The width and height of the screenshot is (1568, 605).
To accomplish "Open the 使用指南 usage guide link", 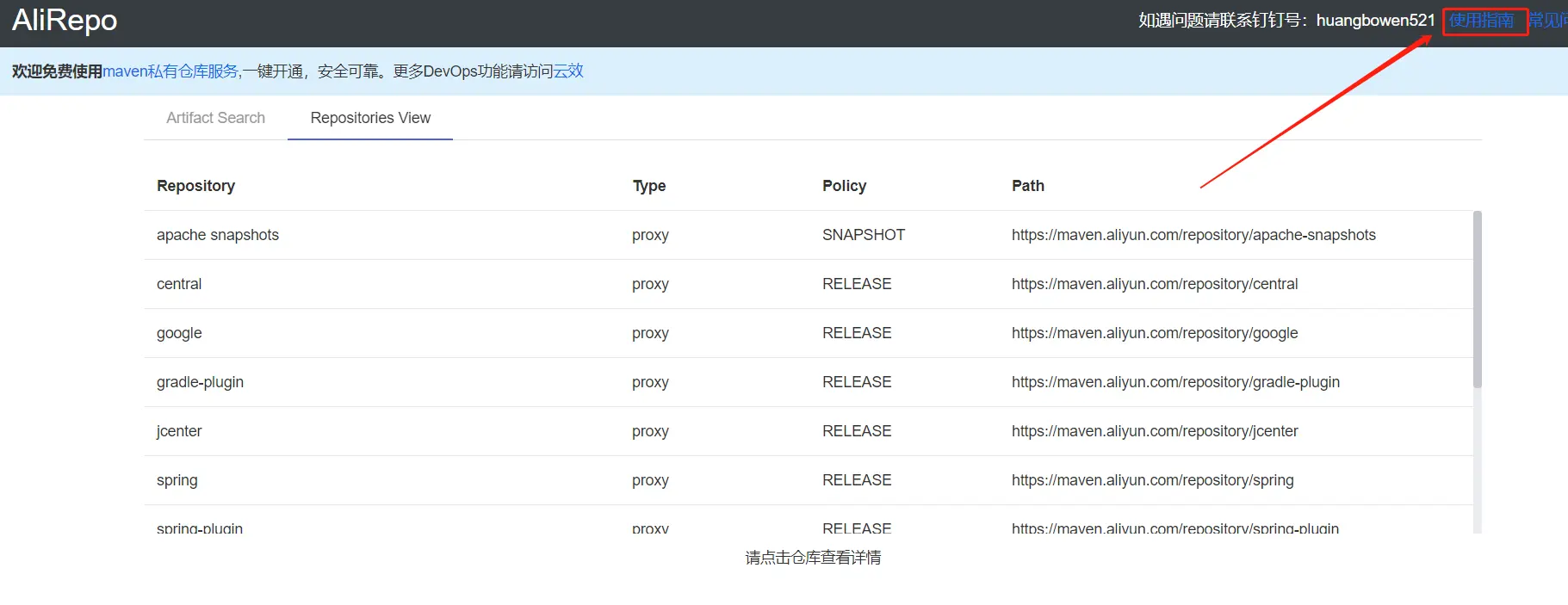I will tap(1481, 20).
